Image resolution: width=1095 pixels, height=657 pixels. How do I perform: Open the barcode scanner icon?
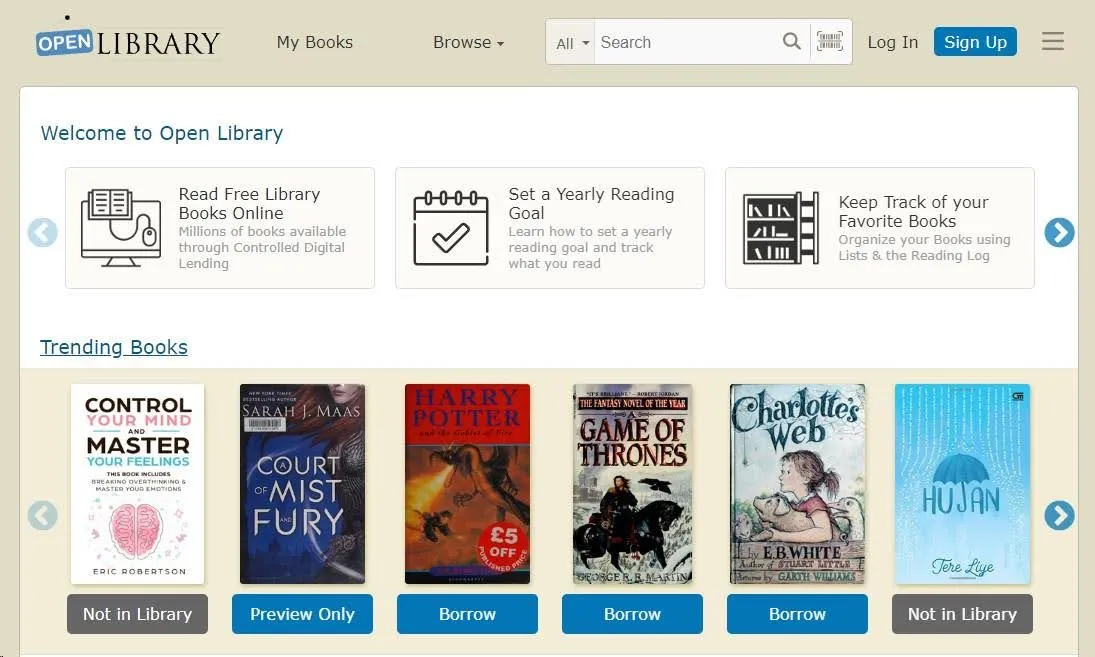click(x=830, y=42)
